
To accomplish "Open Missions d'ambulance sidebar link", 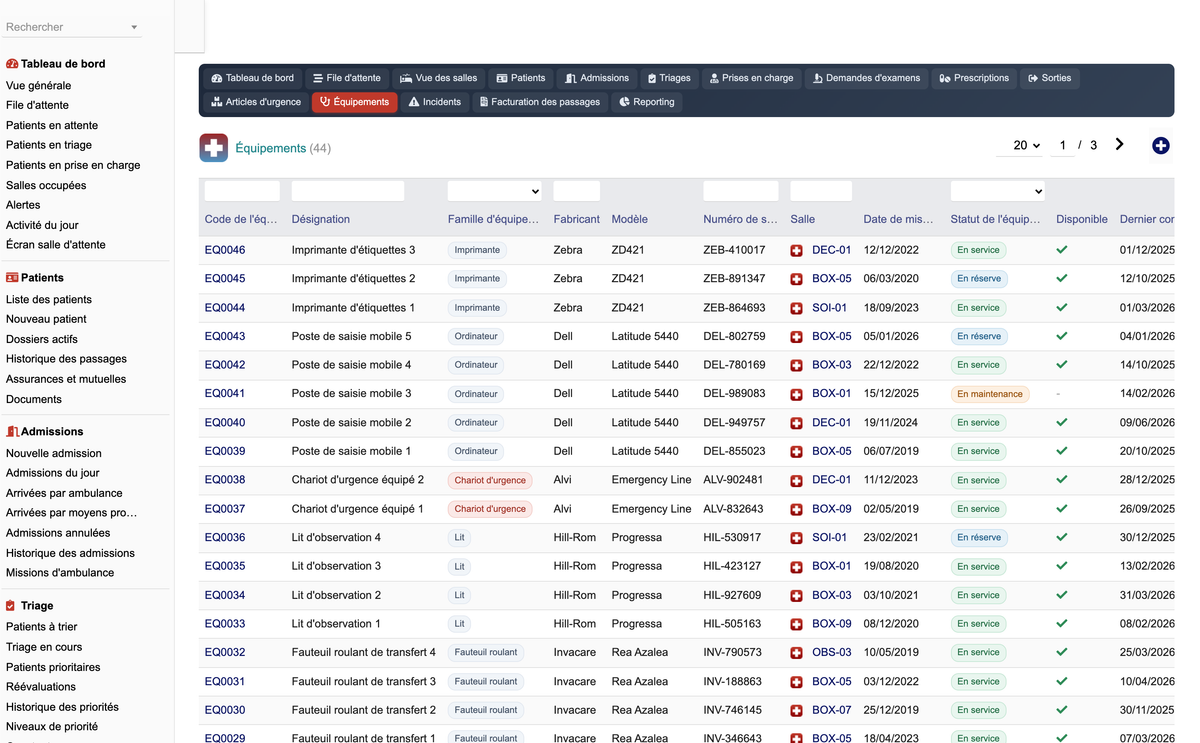I will [60, 573].
